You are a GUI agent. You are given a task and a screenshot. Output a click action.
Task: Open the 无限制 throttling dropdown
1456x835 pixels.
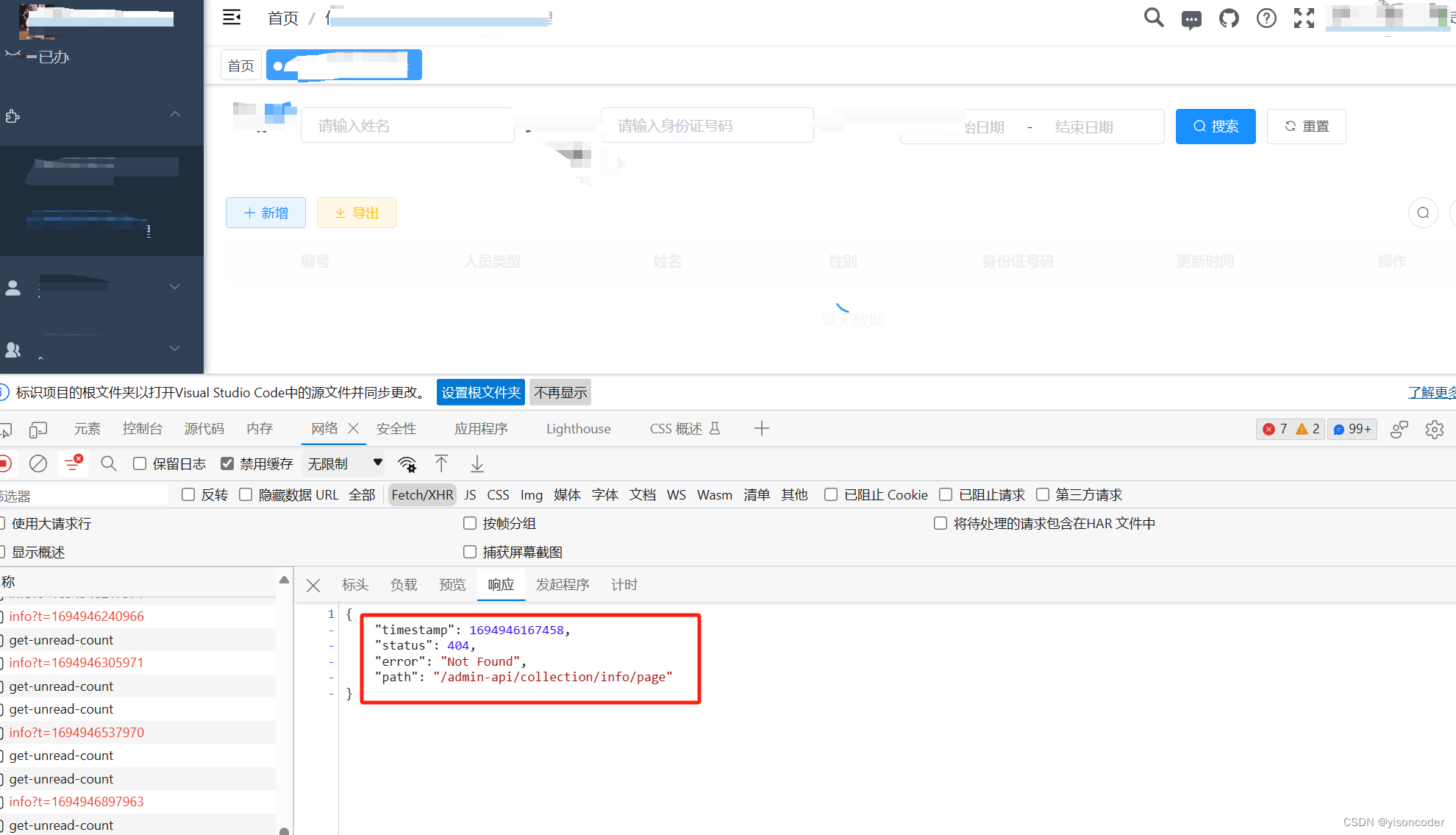(x=344, y=463)
